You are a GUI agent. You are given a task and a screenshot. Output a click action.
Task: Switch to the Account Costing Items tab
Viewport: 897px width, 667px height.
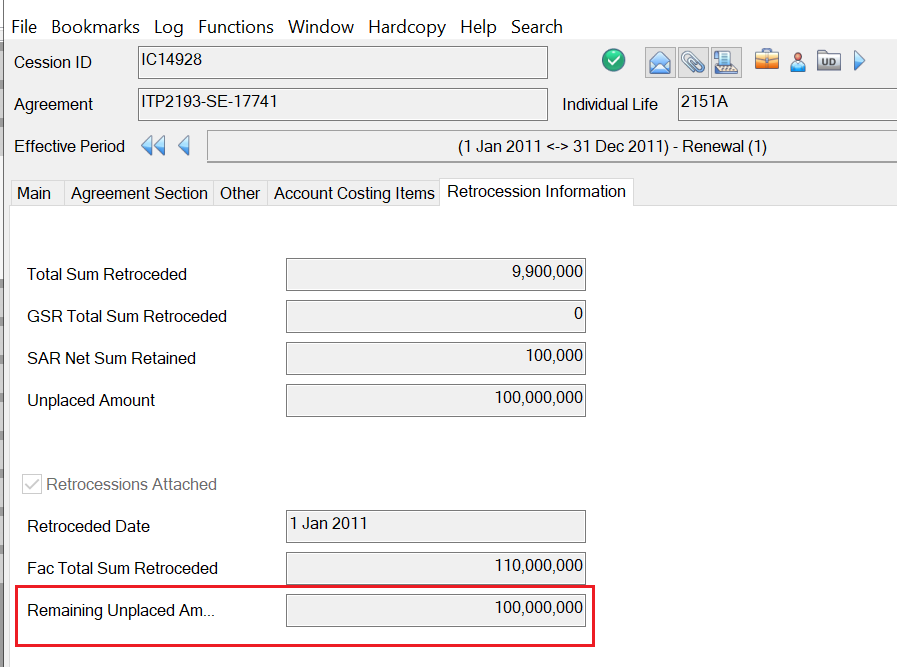pos(354,193)
